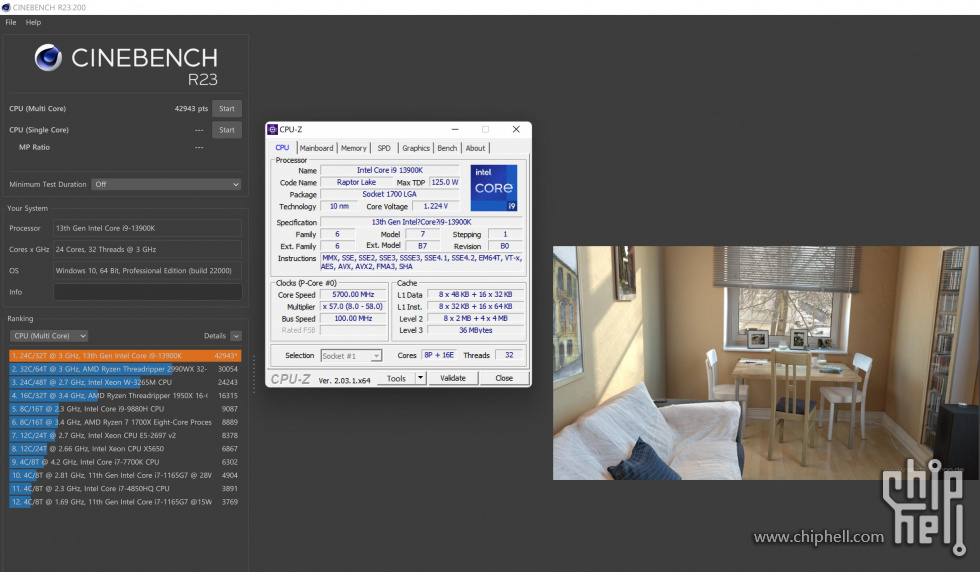Switch to the Memory tab in CPU-Z
The width and height of the screenshot is (980, 572).
tap(354, 148)
